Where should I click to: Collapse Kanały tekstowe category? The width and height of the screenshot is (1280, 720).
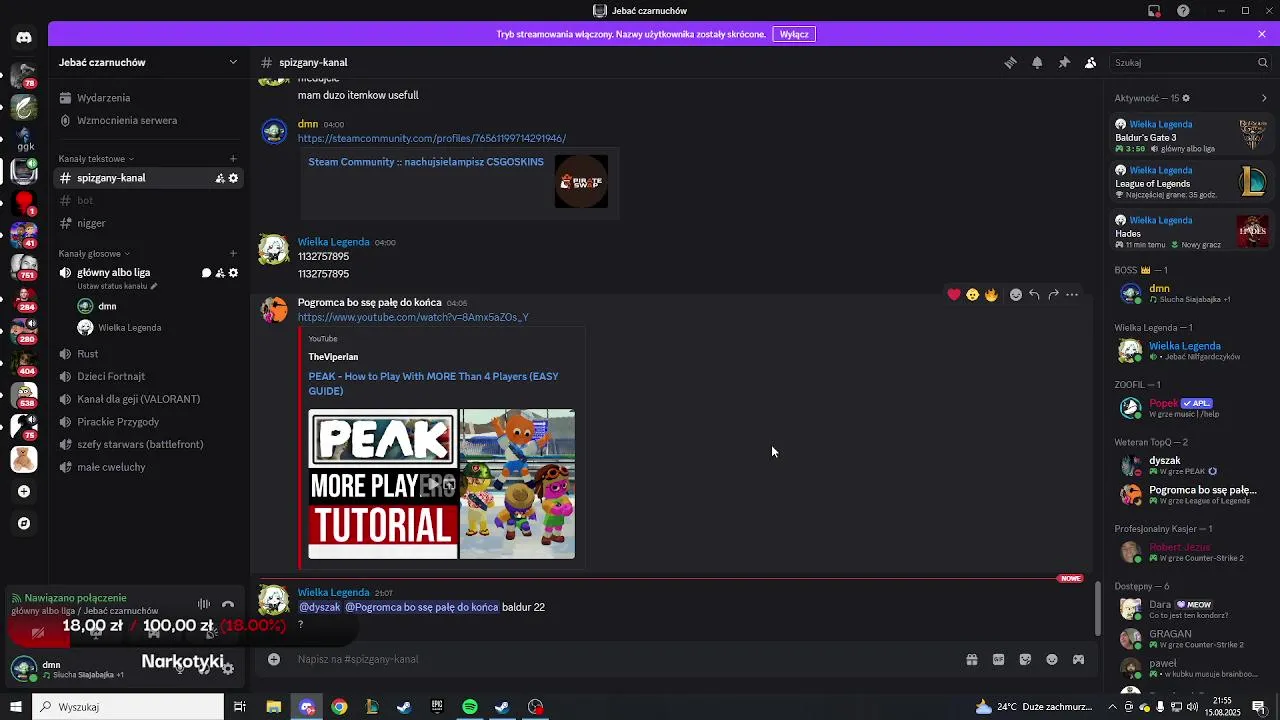pos(96,158)
